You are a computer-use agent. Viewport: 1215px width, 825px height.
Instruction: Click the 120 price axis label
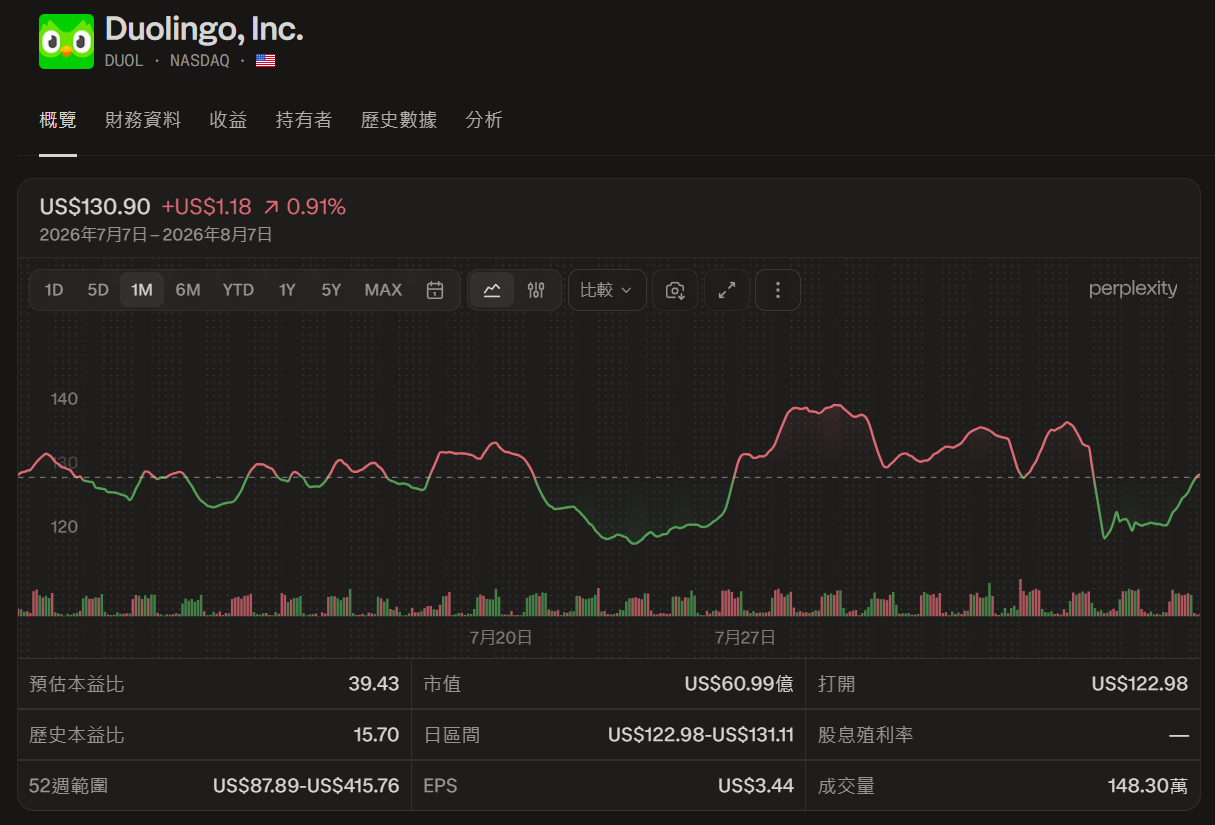coord(64,526)
